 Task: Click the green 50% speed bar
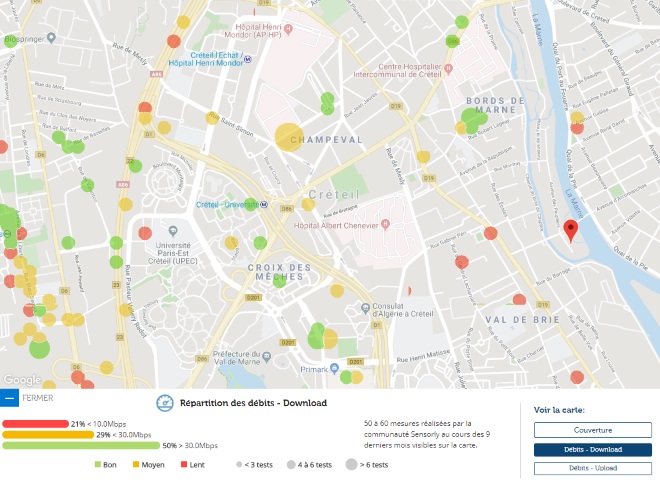click(x=80, y=446)
